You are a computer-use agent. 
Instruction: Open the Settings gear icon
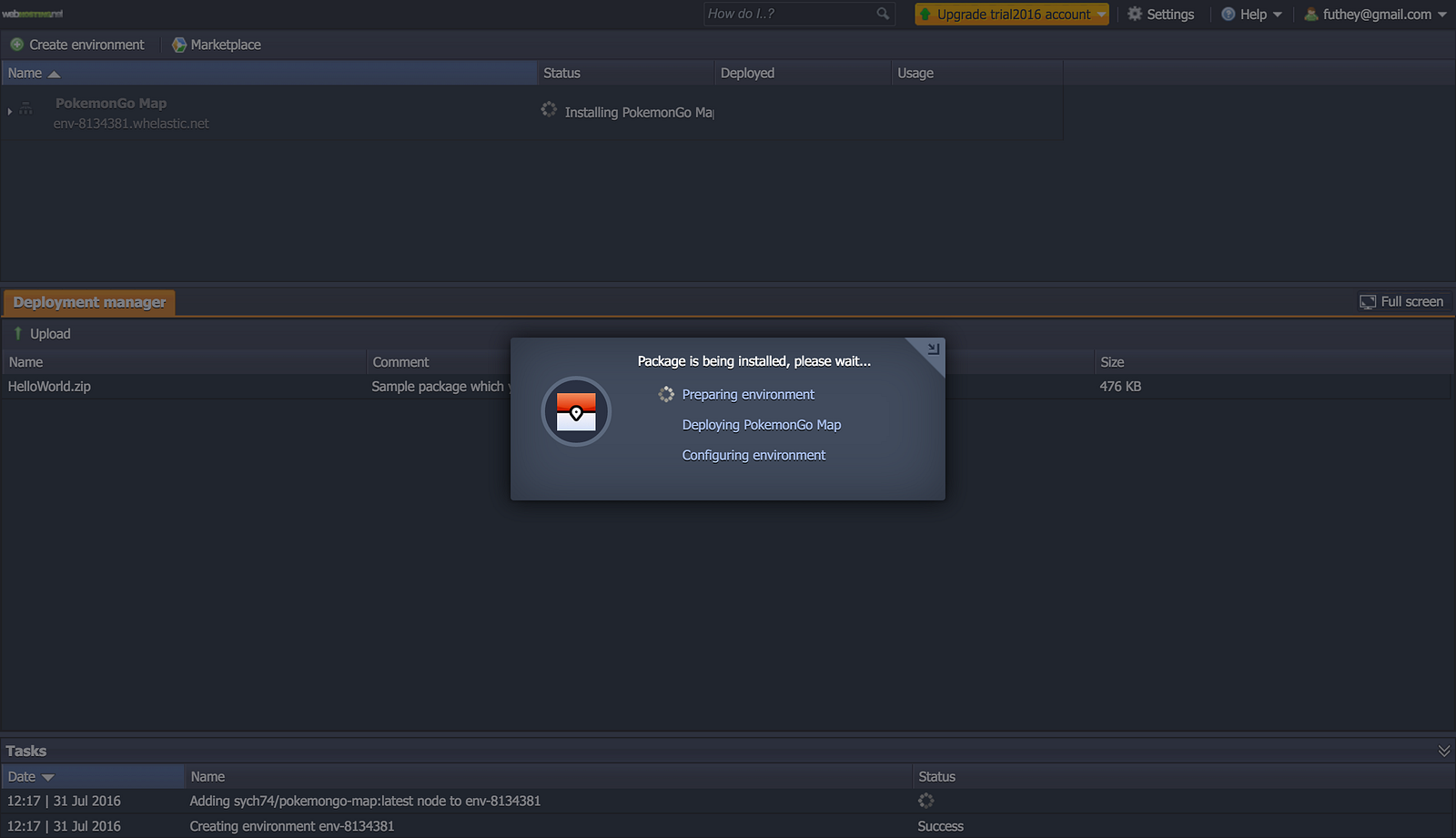coord(1135,14)
